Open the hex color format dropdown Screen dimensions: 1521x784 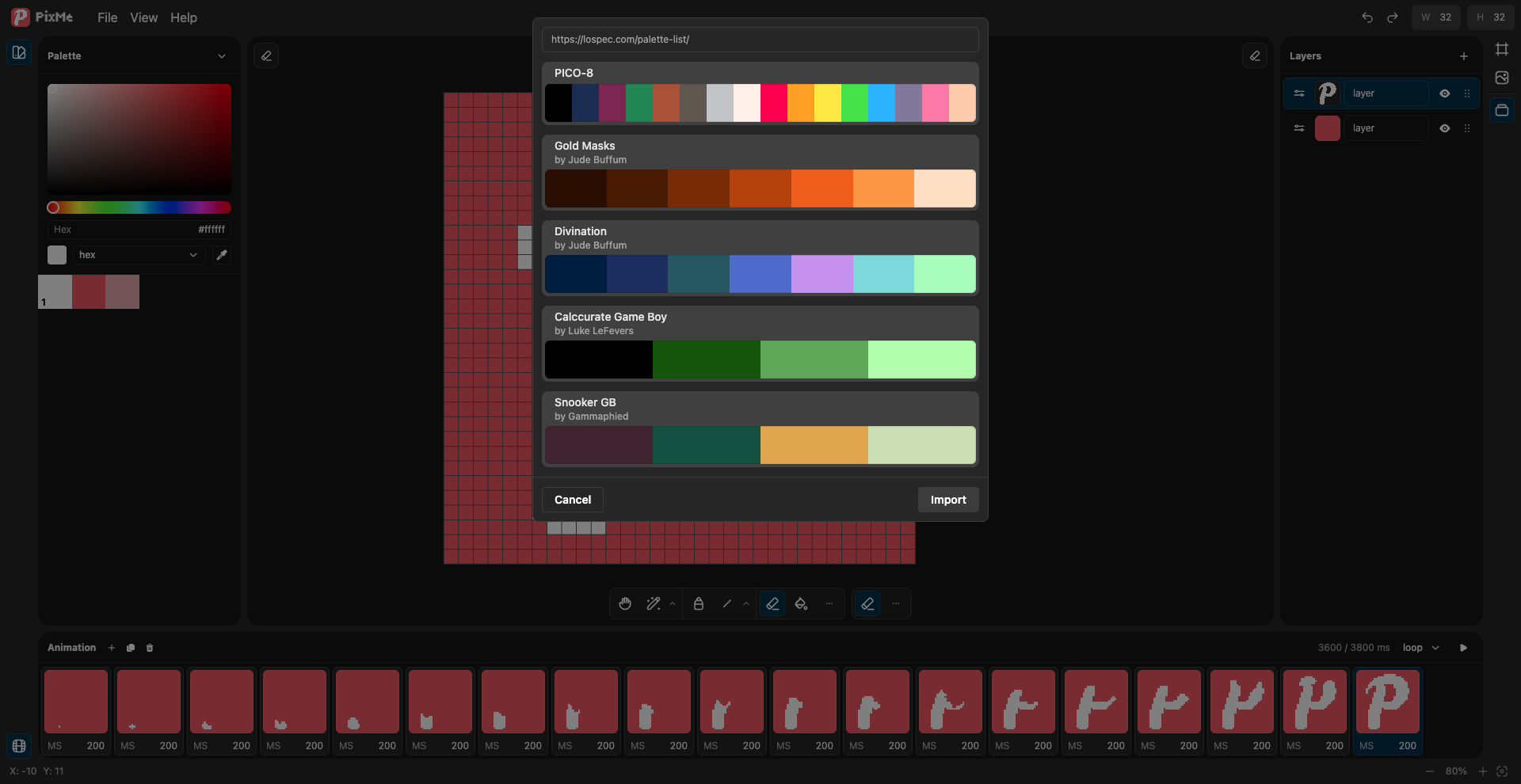[139, 255]
